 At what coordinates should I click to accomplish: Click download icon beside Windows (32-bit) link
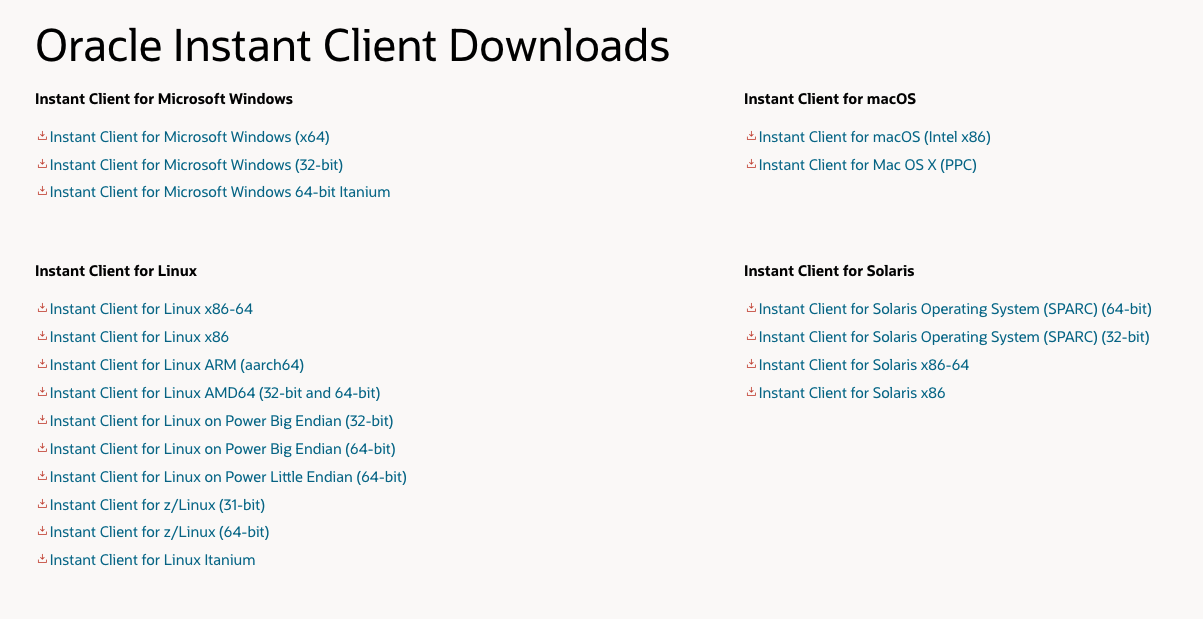pyautogui.click(x=42, y=164)
